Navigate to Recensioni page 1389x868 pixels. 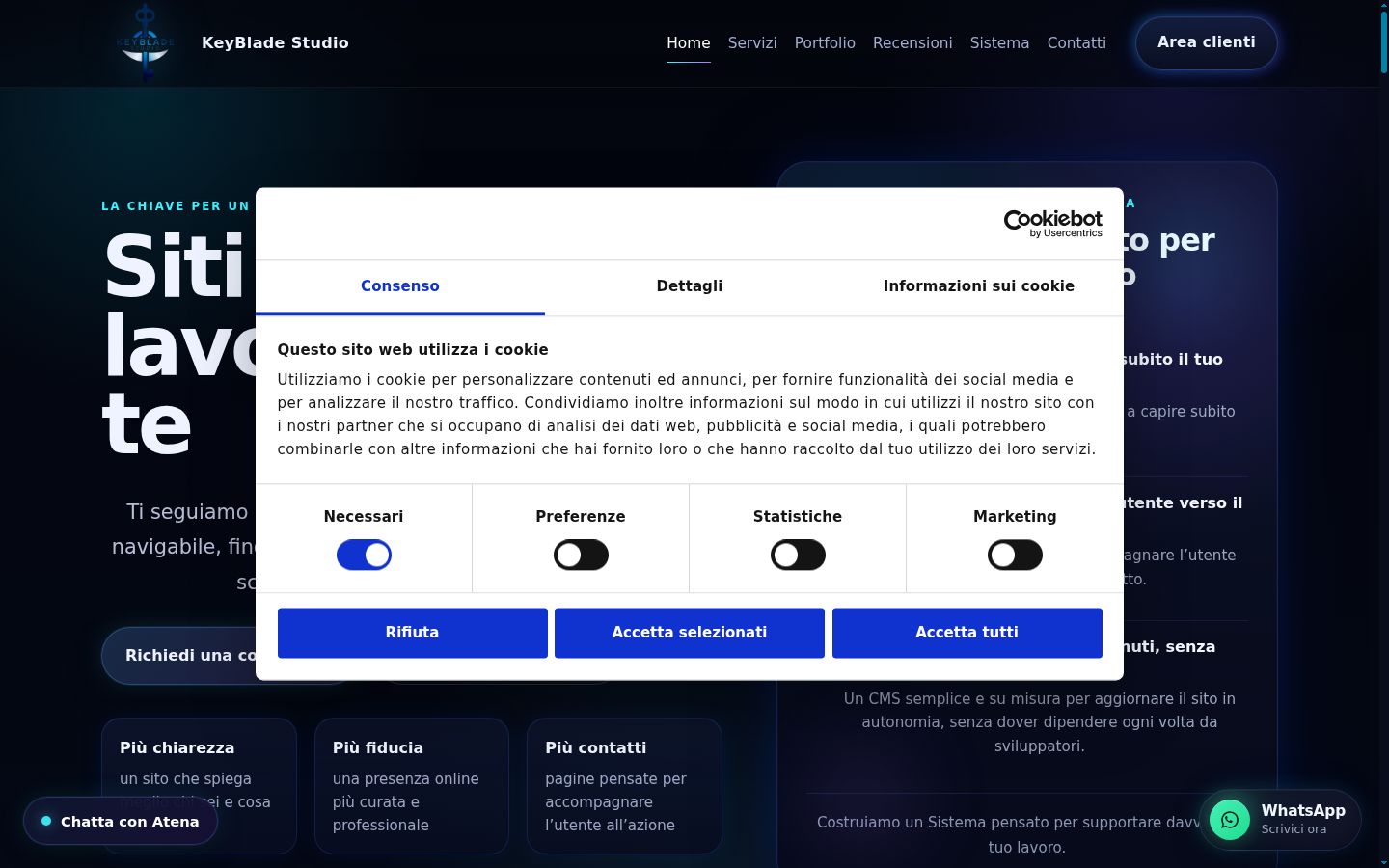click(912, 43)
